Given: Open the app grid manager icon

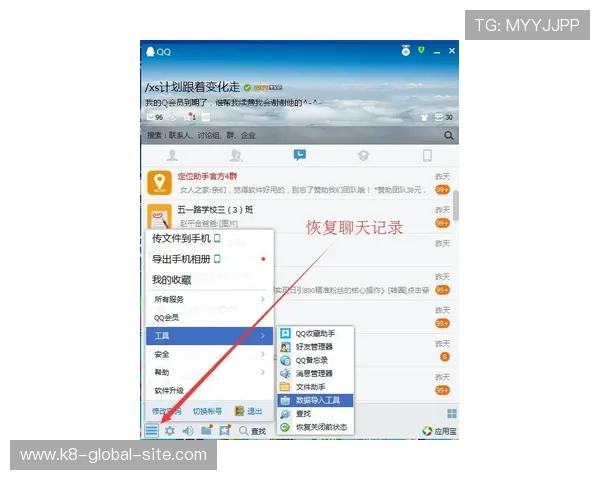Looking at the screenshot, I should (452, 413).
